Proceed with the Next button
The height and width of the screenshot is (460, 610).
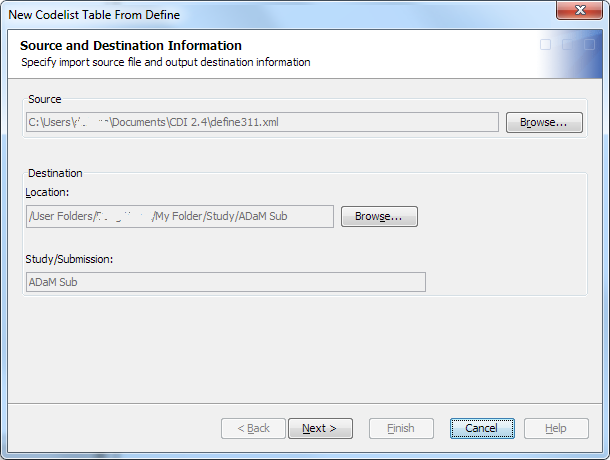click(x=319, y=428)
